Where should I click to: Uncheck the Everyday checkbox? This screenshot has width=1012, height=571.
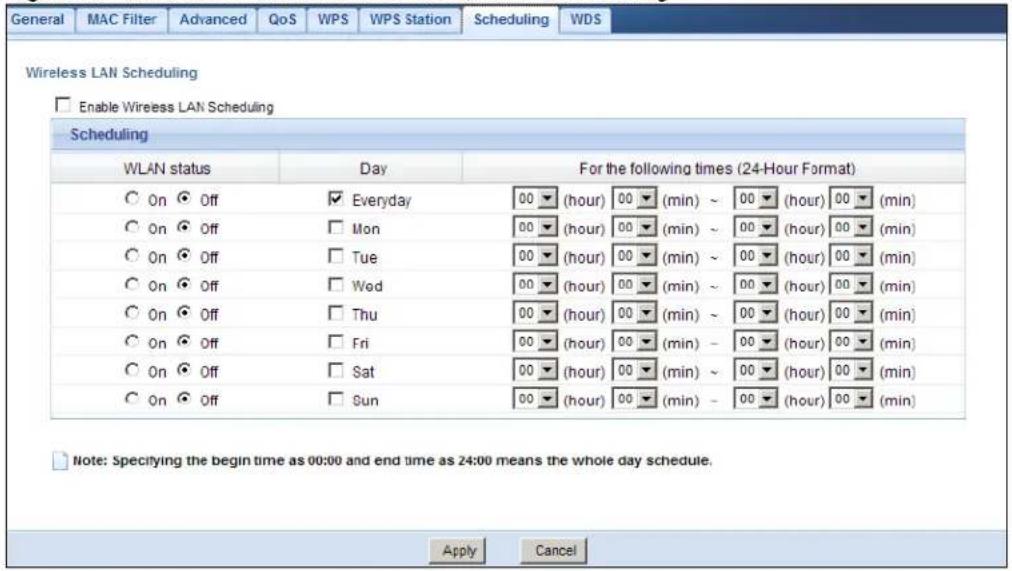pyautogui.click(x=336, y=198)
